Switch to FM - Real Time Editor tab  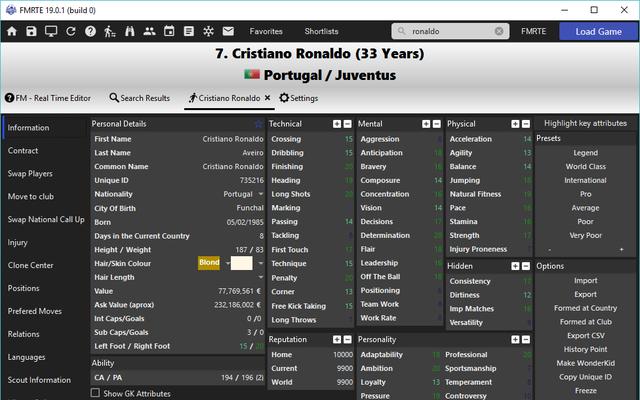48,98
